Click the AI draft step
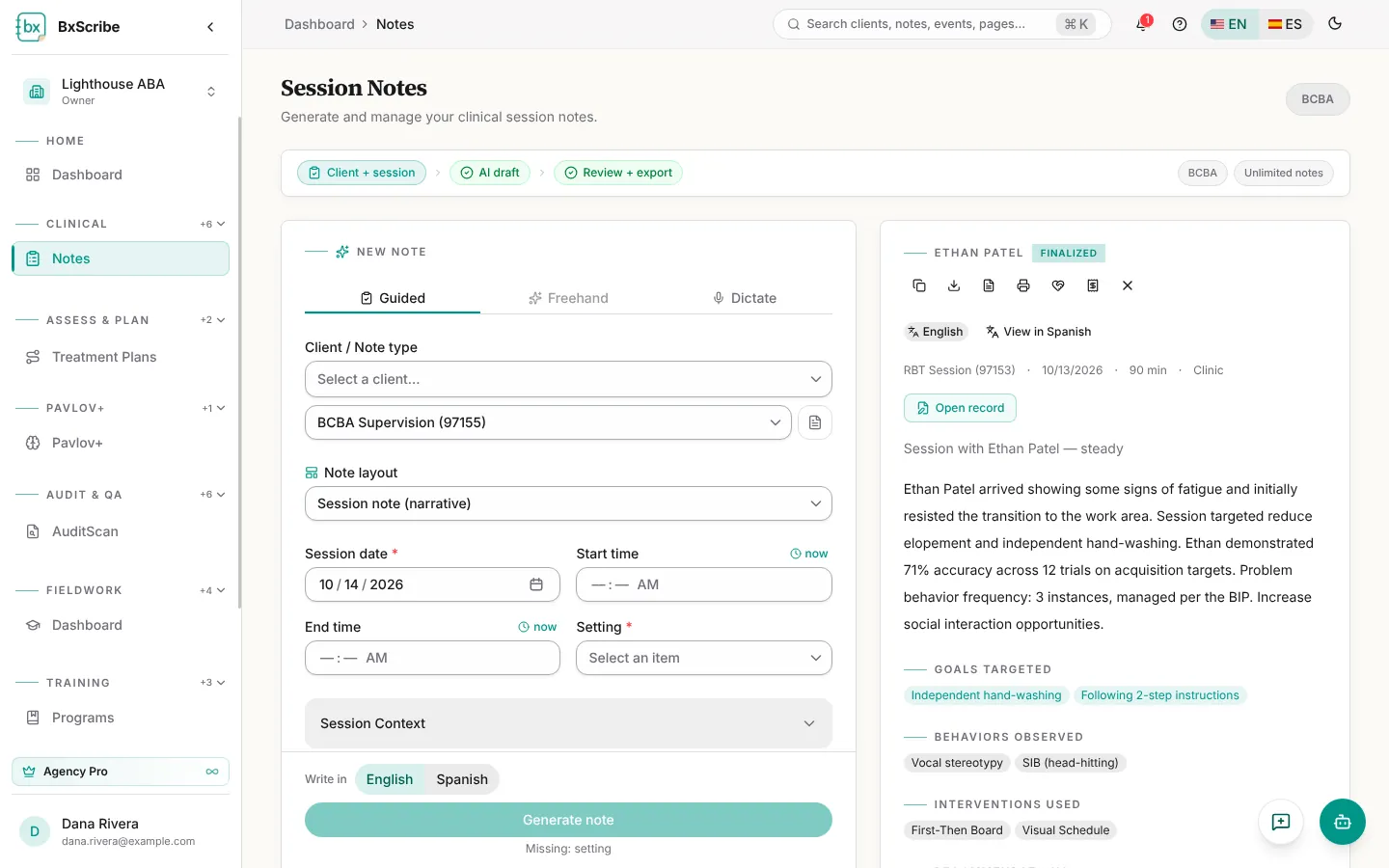 [x=490, y=173]
